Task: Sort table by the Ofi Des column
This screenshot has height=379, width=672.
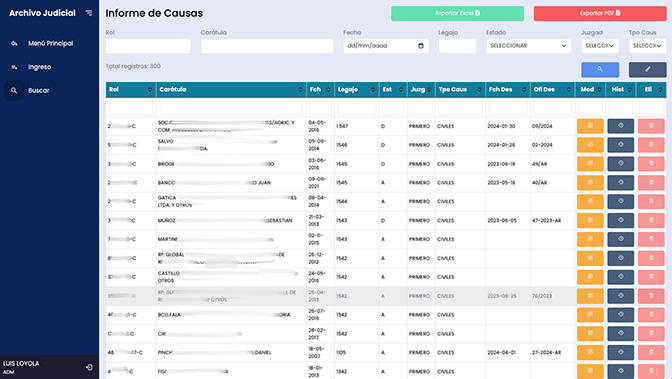Action: pyautogui.click(x=552, y=90)
